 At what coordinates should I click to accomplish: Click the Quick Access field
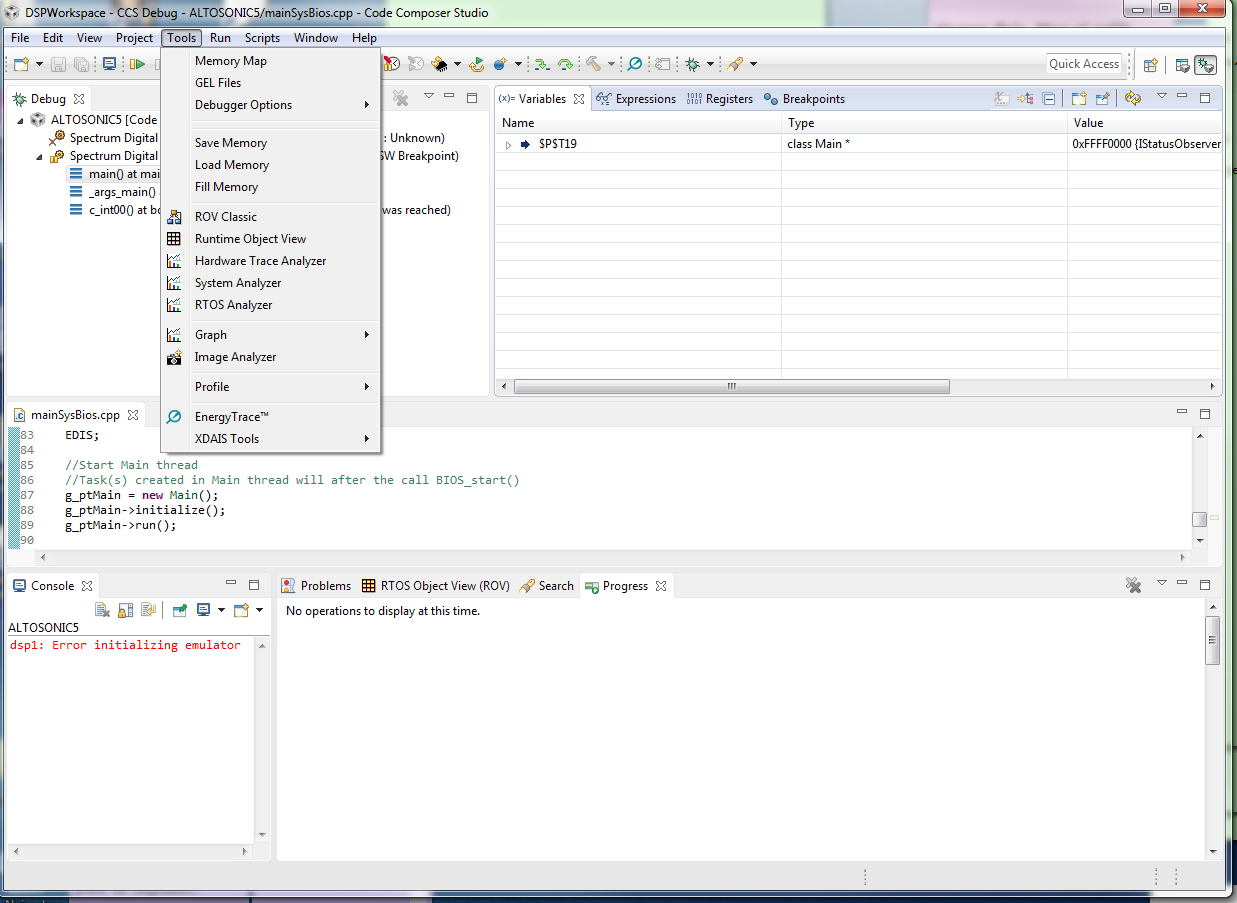click(1084, 64)
